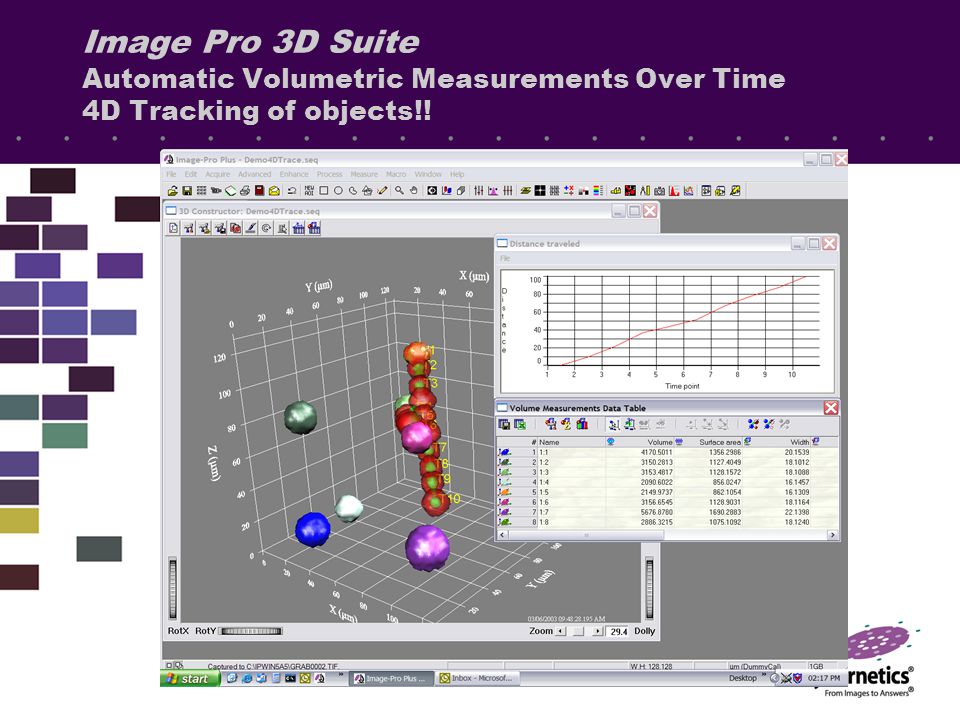
Task: Click the Zoom decrease arrow
Action: (x=560, y=631)
